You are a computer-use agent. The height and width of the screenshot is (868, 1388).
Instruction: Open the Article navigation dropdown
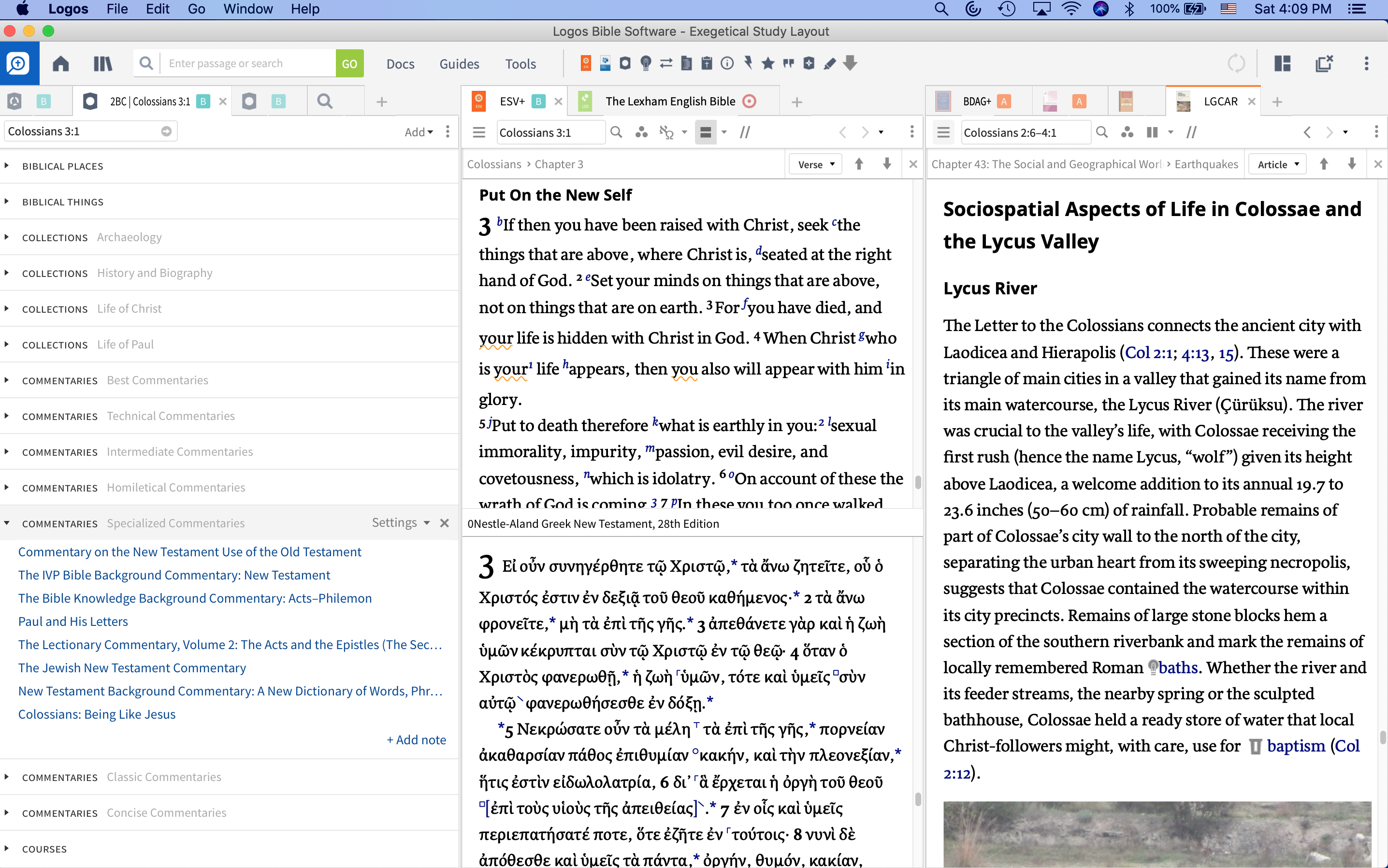pyautogui.click(x=1278, y=165)
